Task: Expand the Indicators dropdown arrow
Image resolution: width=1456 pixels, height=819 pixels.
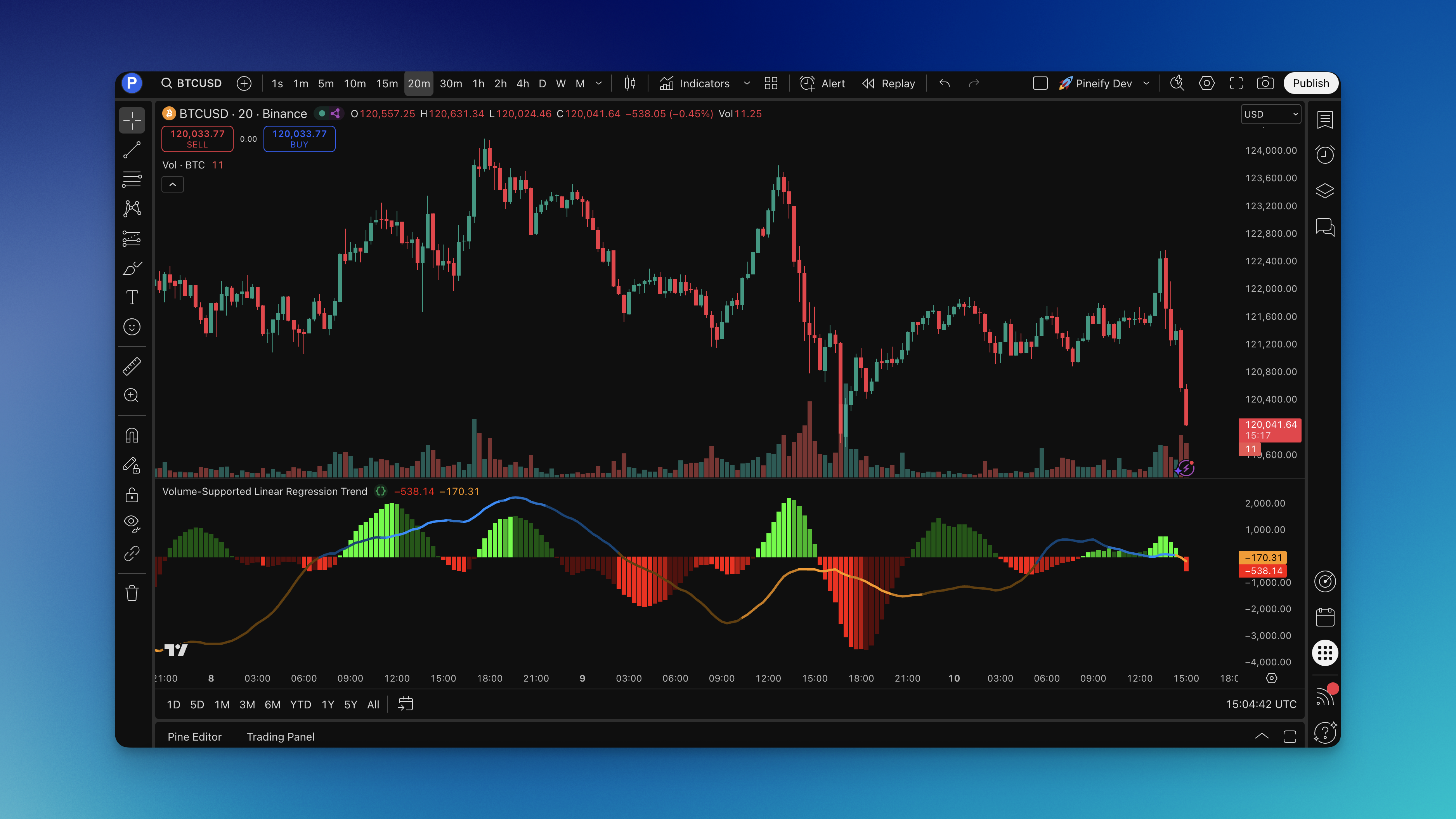Action: pos(747,84)
